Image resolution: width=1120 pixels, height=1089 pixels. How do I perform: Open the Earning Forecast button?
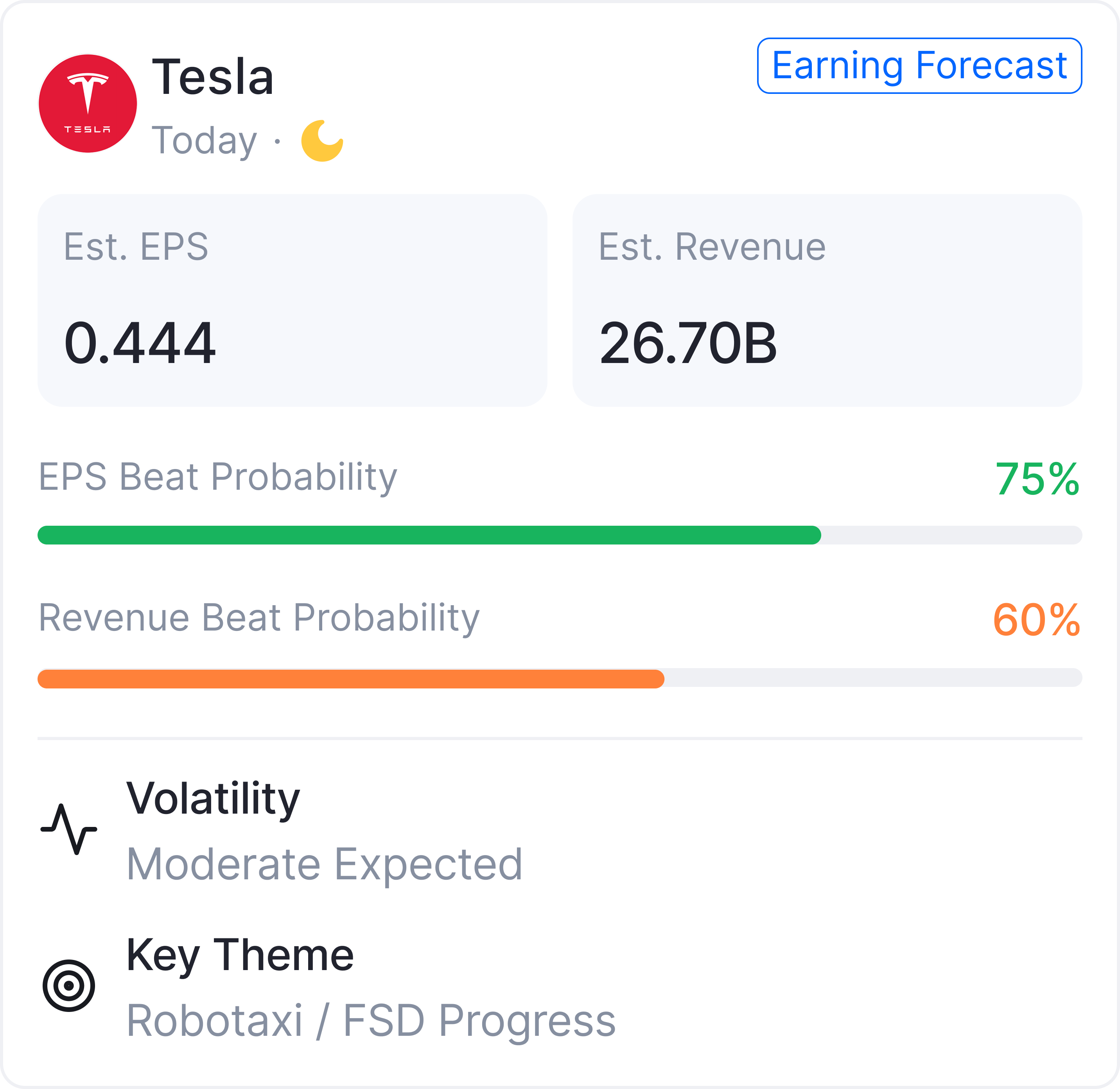[919, 66]
